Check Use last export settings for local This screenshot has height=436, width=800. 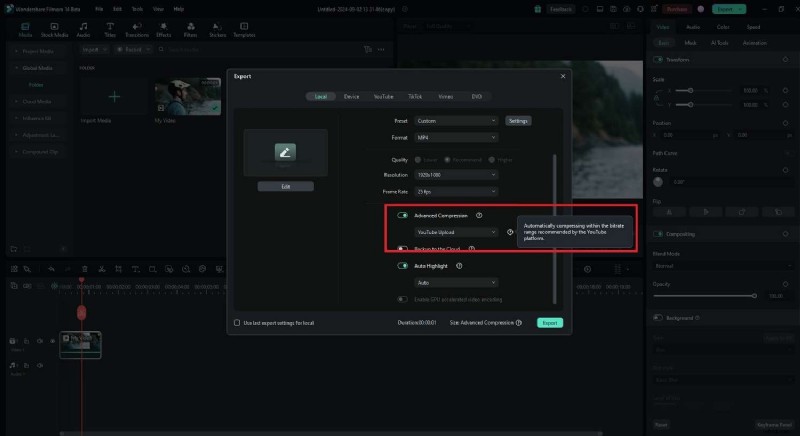point(237,322)
